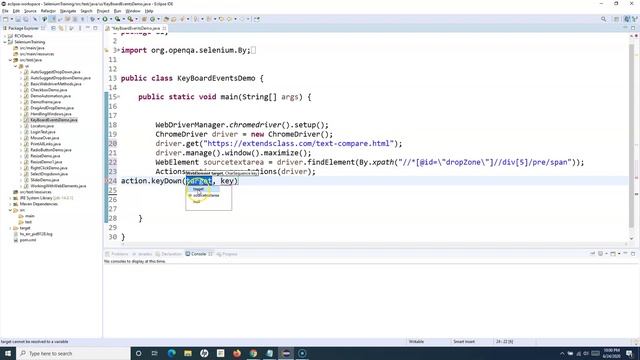Open the Help menu
Screen dimensions: 640x360
pyautogui.click(x=149, y=11)
